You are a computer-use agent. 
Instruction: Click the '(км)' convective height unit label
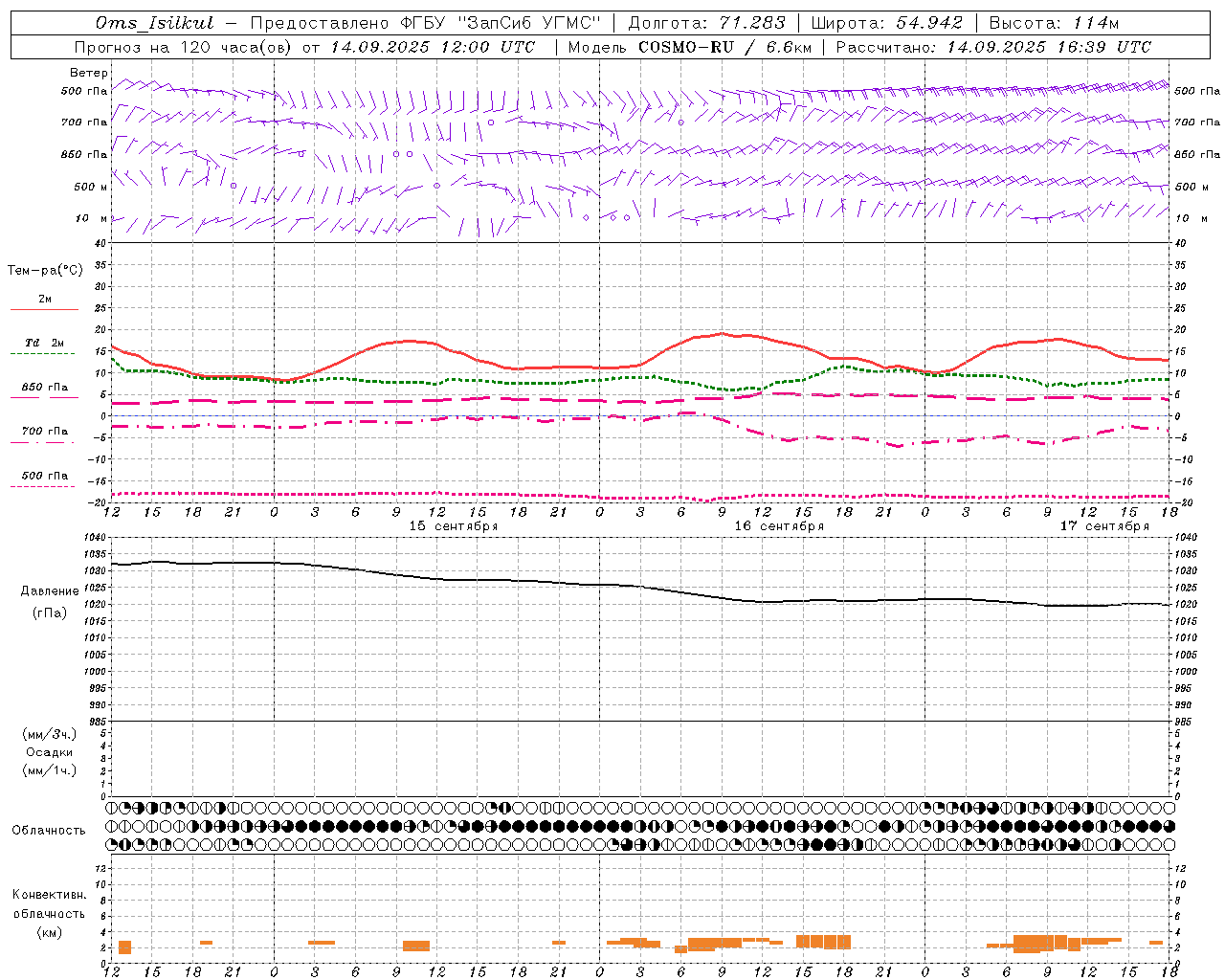(x=49, y=932)
